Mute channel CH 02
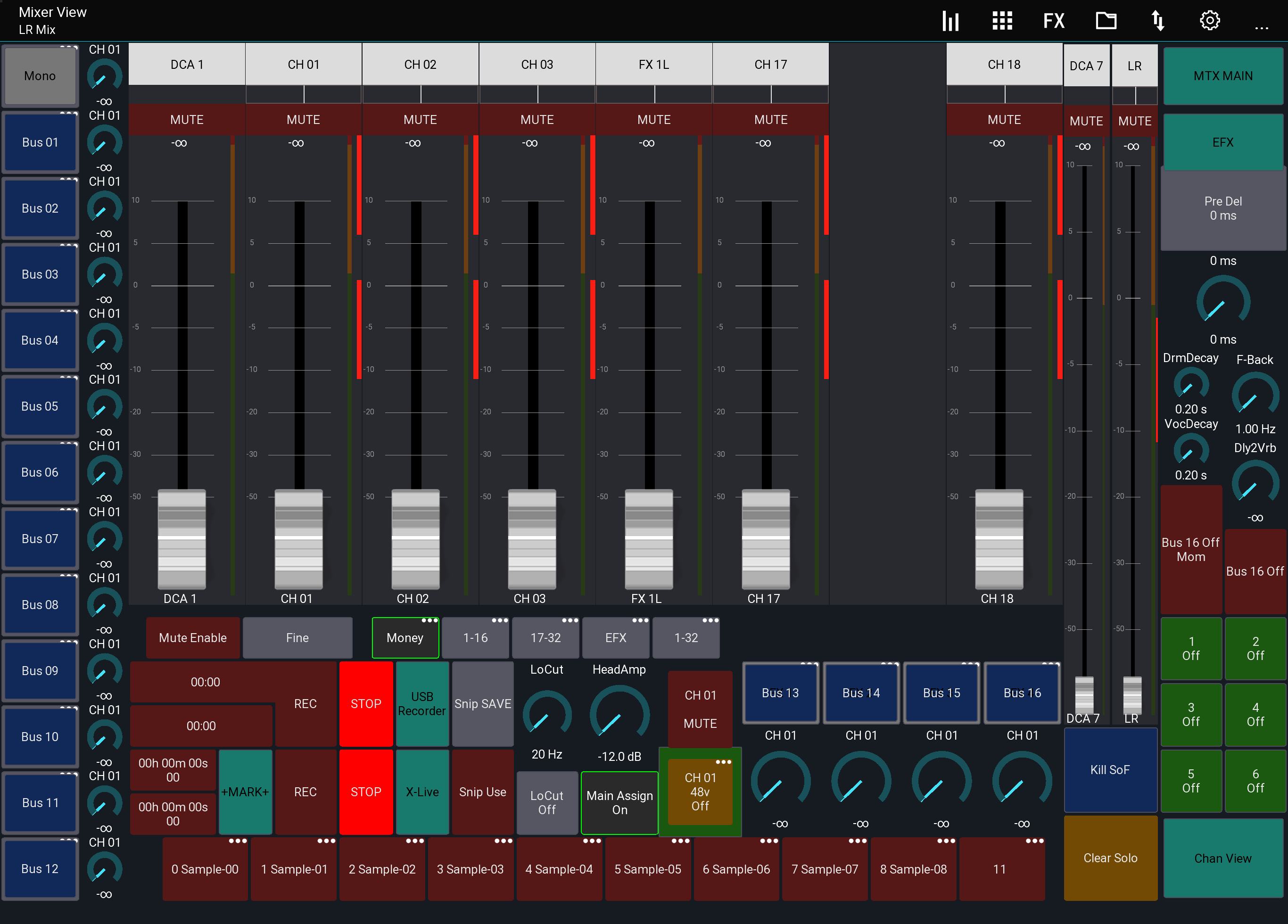 [420, 119]
